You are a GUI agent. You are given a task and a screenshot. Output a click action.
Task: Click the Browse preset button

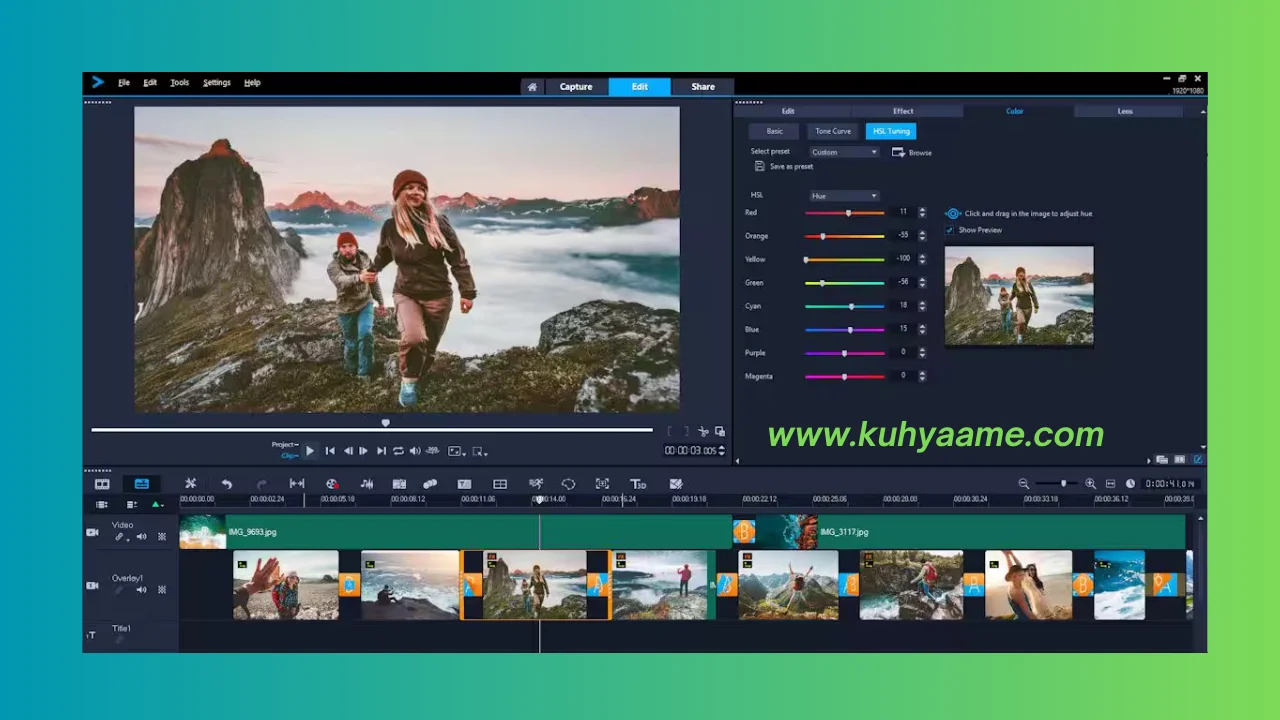click(x=912, y=152)
